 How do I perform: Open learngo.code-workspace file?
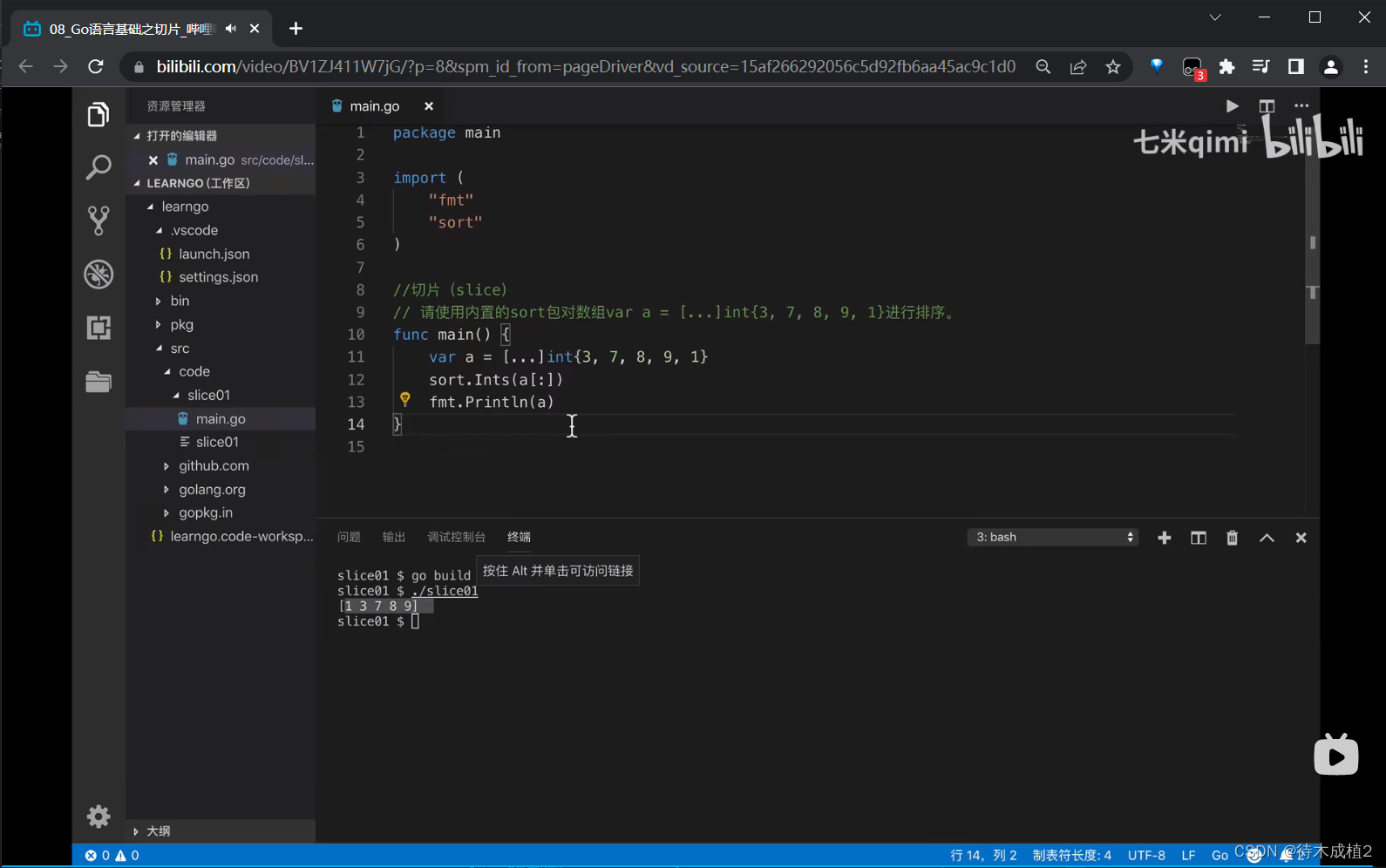click(242, 537)
